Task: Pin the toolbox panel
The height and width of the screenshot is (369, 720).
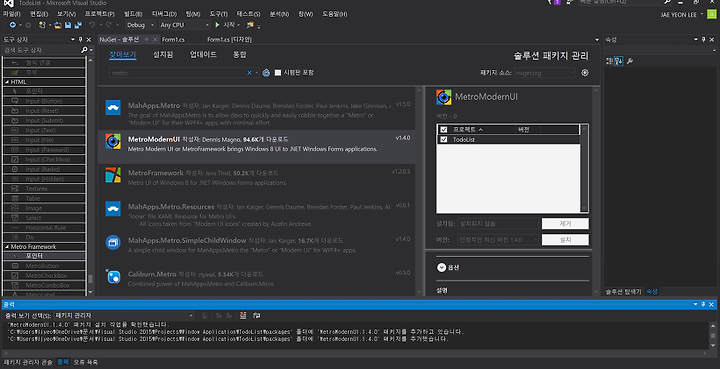Action: (80, 39)
